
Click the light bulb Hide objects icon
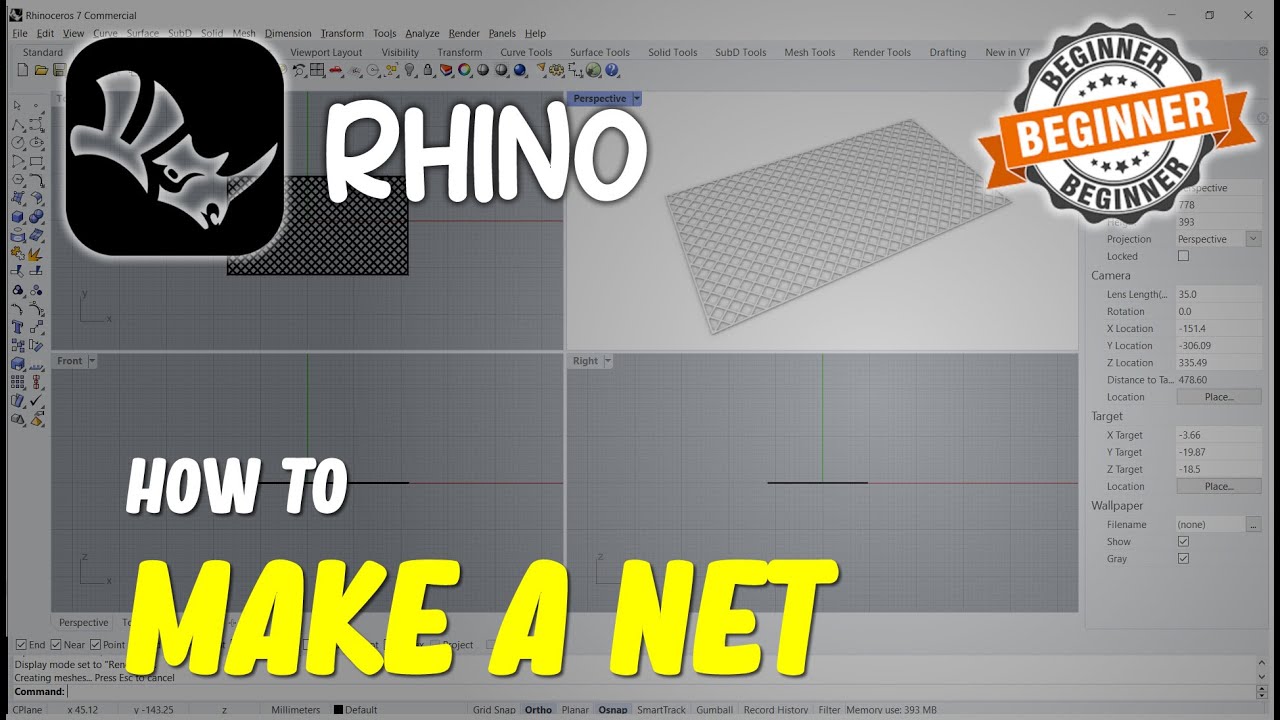[x=410, y=70]
